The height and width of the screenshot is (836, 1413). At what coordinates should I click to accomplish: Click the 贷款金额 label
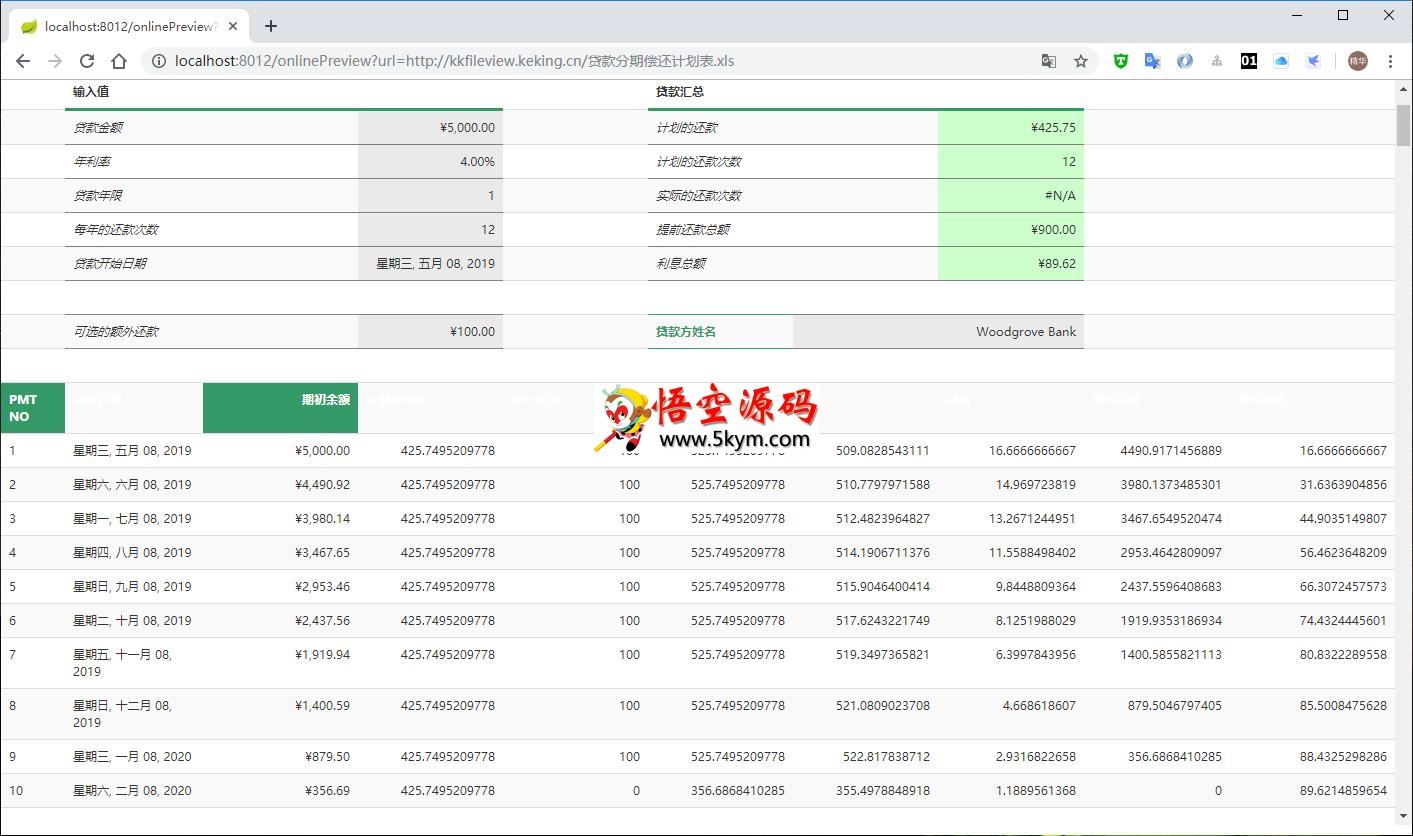click(x=98, y=127)
